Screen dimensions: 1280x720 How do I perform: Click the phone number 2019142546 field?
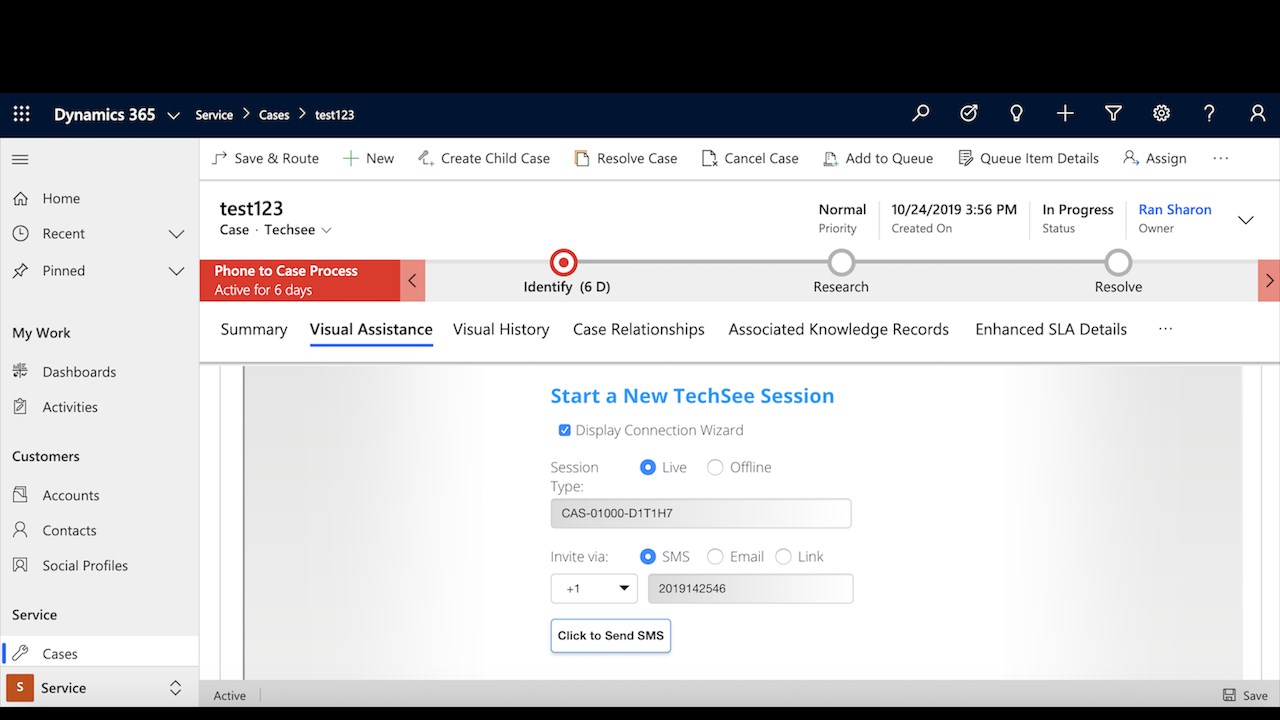coord(751,588)
